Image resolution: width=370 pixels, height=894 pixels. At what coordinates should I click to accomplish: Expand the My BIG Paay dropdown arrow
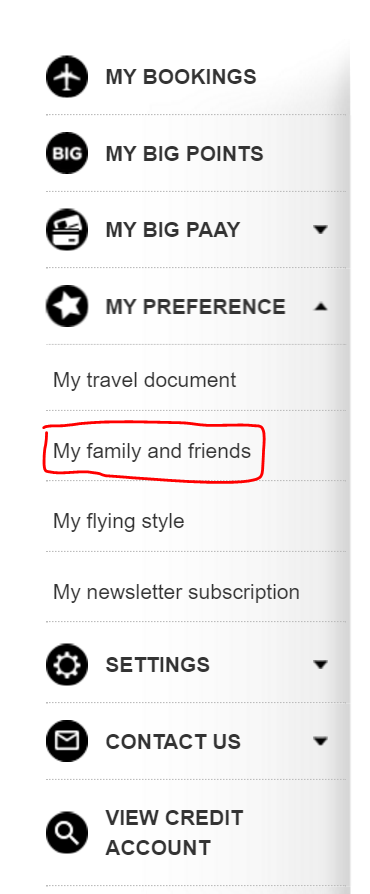(321, 230)
